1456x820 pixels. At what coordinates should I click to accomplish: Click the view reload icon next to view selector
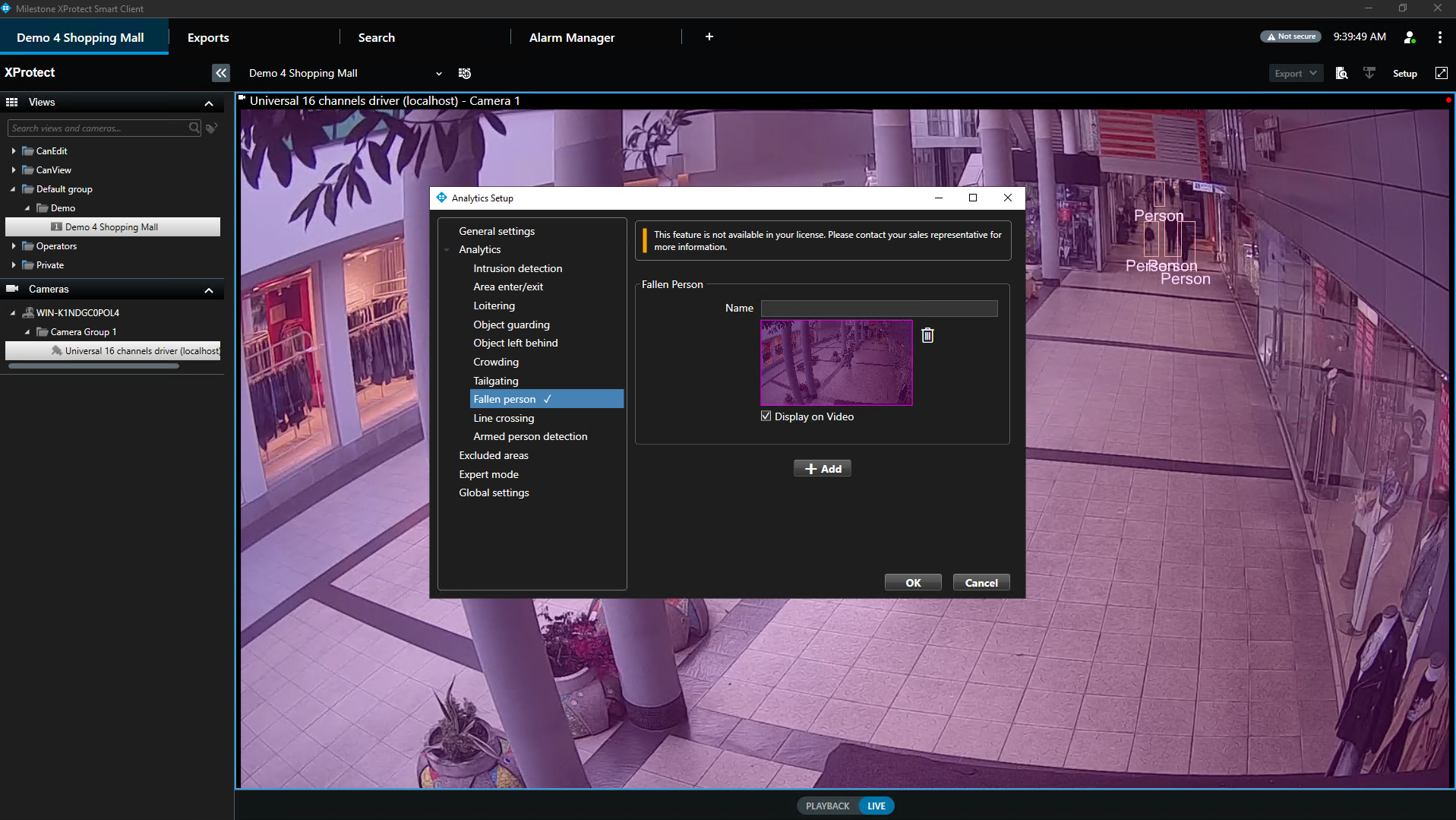[465, 74]
